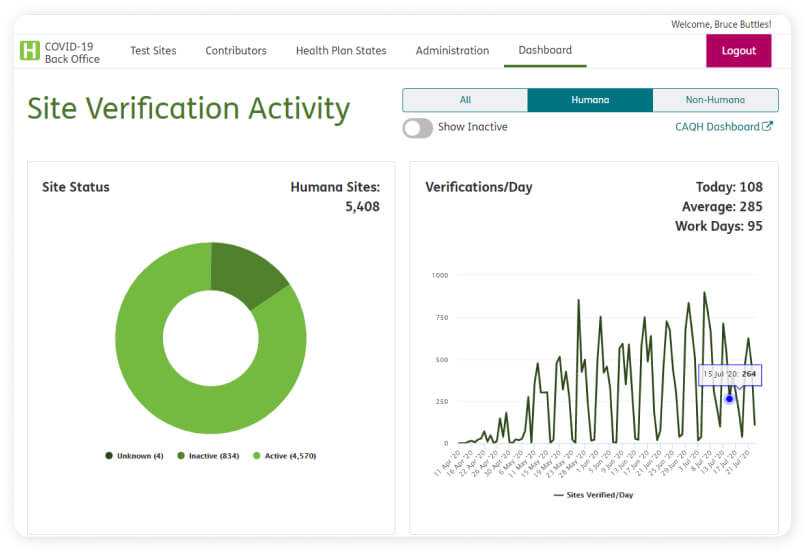Switch the filter to Non-Humana
The width and height of the screenshot is (809, 554).
coord(715,100)
